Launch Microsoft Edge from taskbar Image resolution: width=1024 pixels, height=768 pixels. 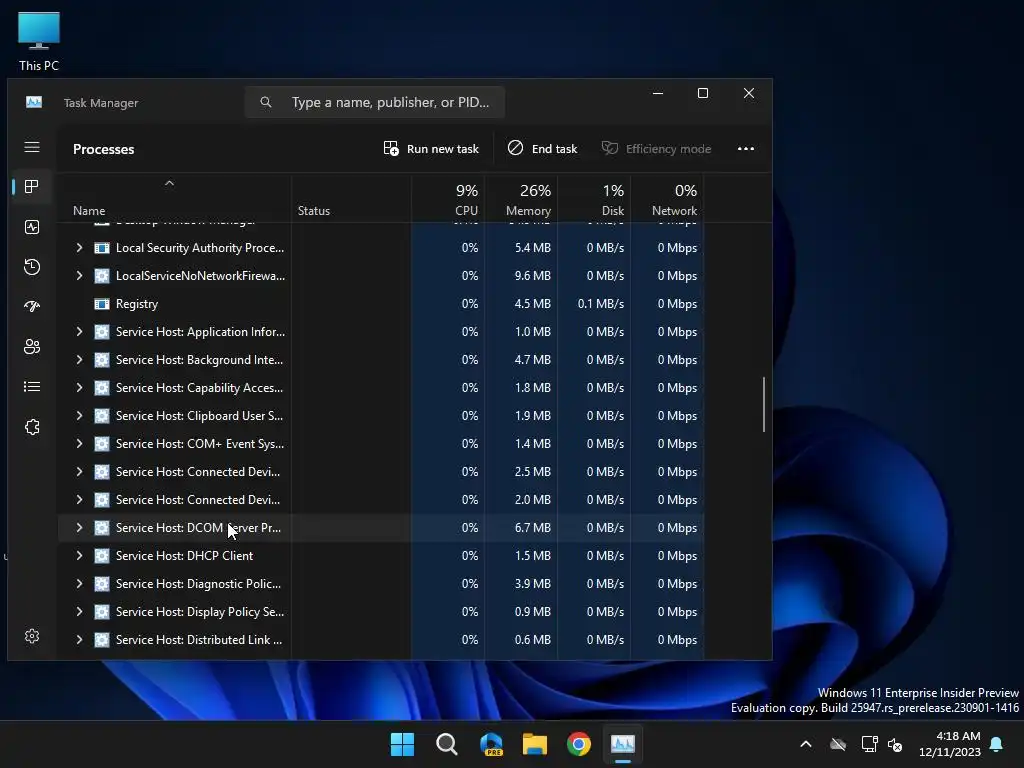point(491,744)
